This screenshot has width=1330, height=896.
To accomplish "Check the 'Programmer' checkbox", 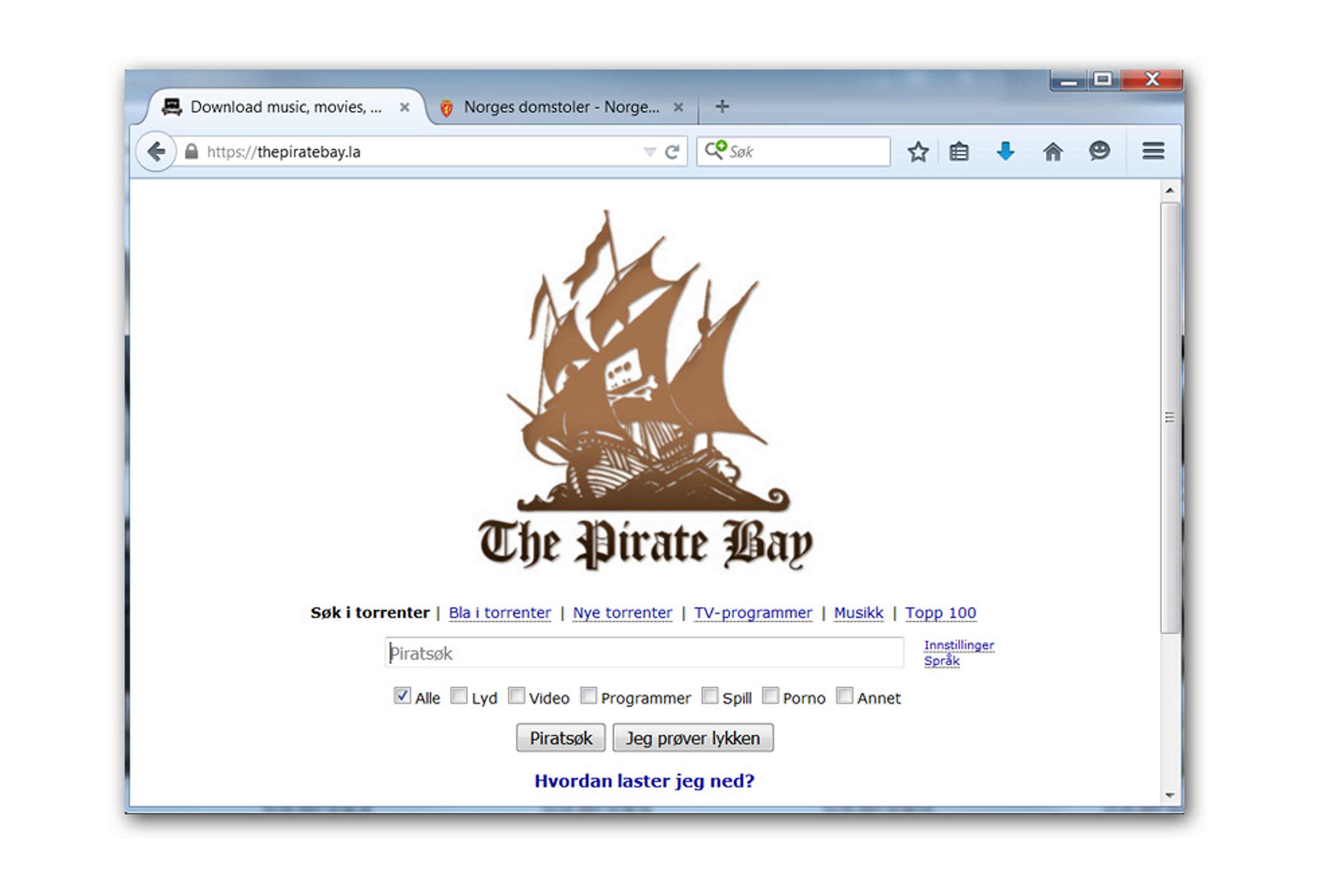I will [588, 696].
